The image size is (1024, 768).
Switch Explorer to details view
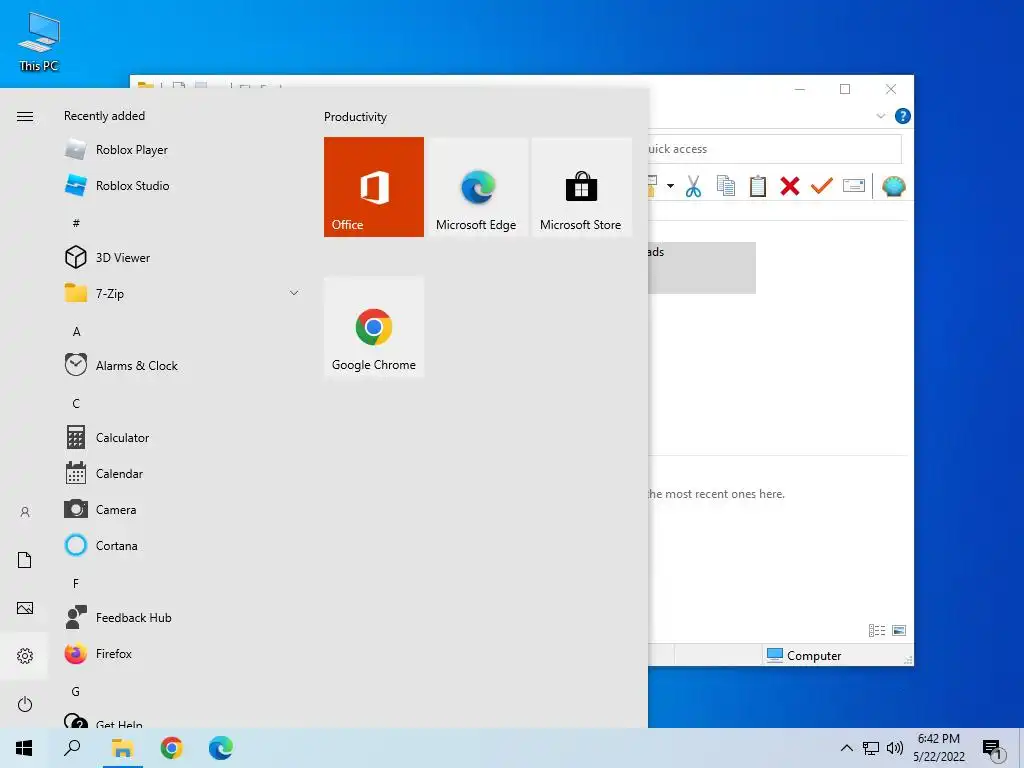[876, 630]
